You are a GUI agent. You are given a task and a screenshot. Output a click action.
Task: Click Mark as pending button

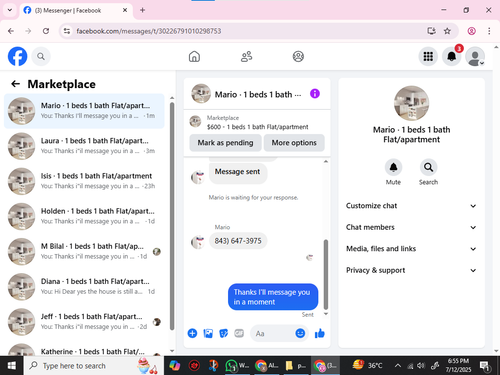pyautogui.click(x=225, y=143)
